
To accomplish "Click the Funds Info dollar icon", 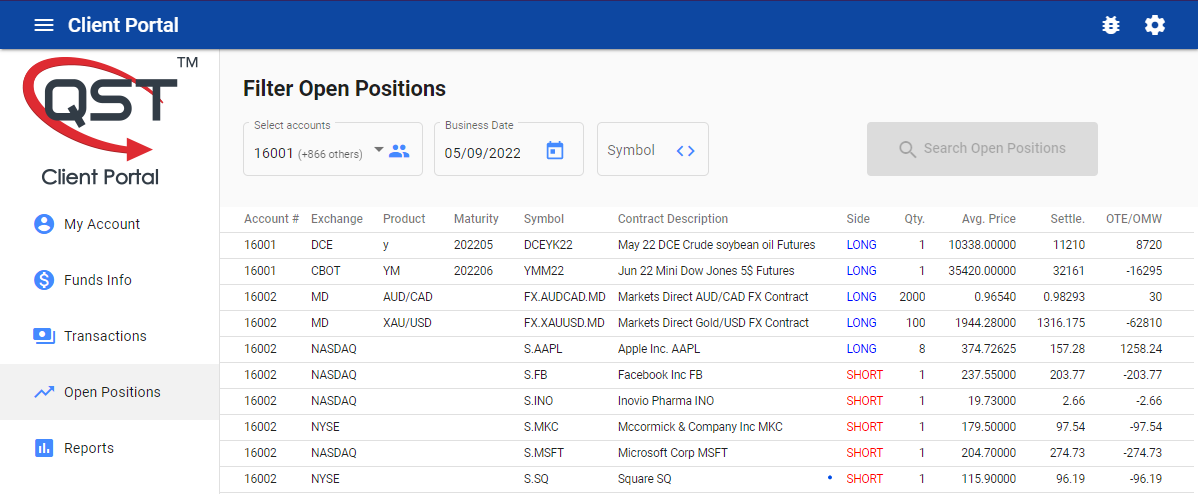I will click(44, 279).
